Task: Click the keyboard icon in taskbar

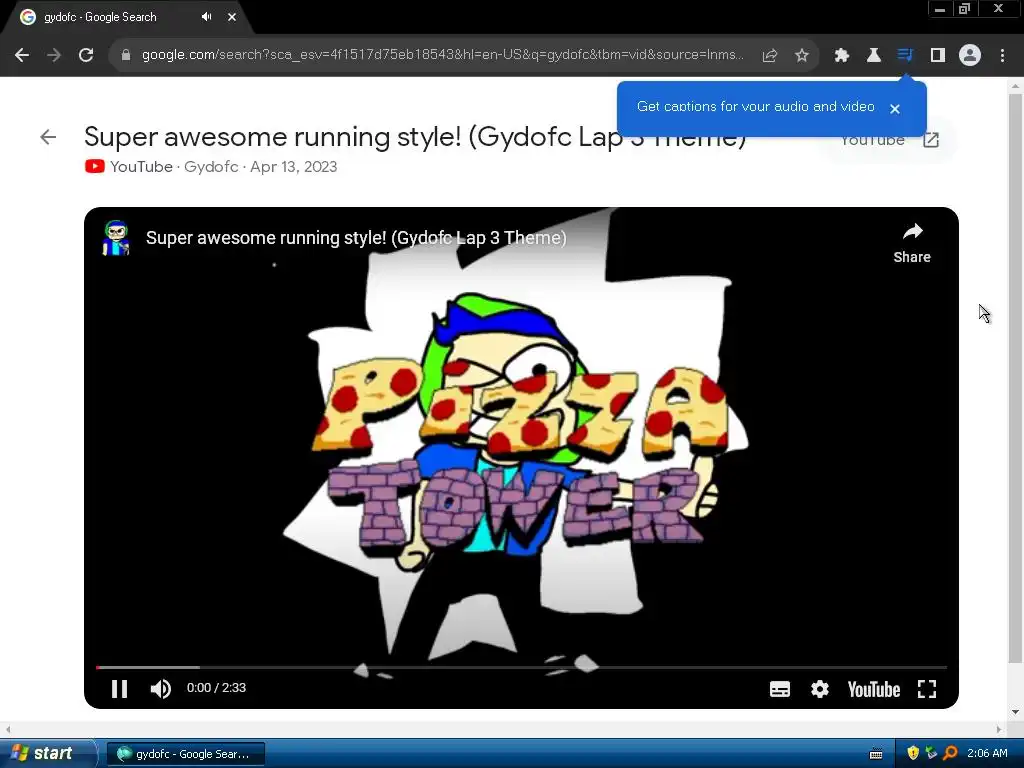Action: click(876, 754)
